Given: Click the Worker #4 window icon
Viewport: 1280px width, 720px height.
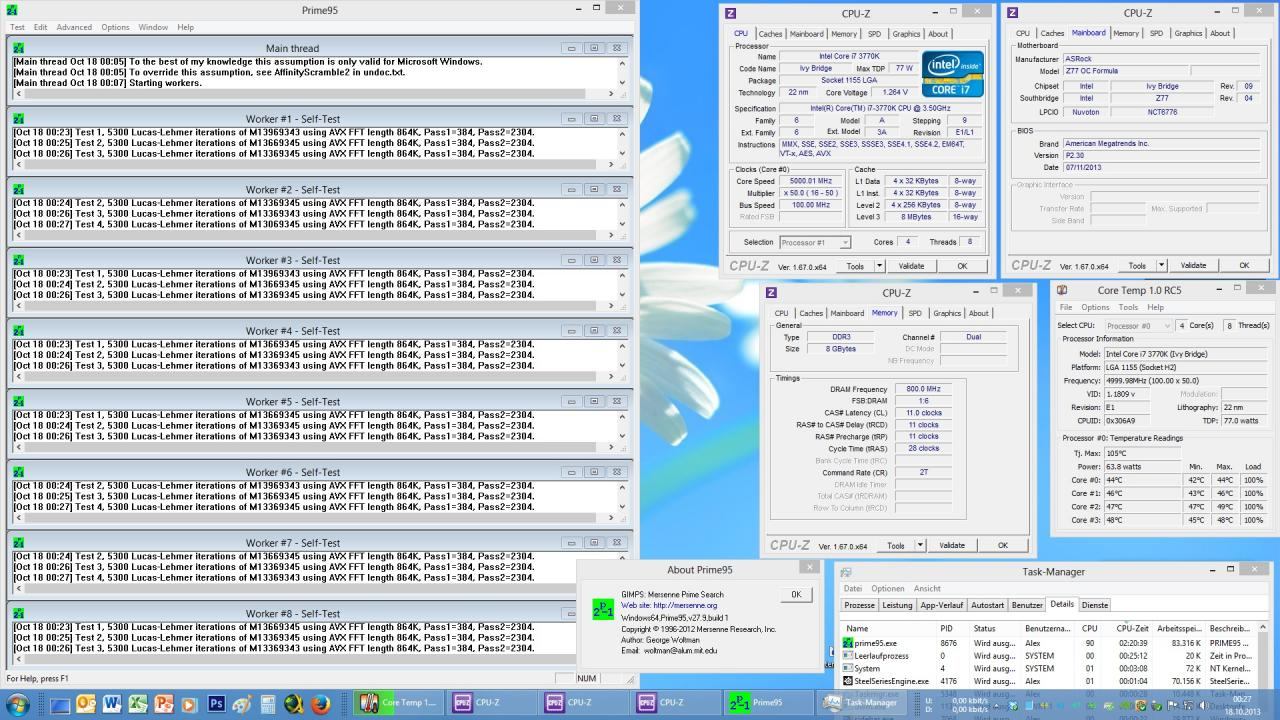Looking at the screenshot, I should (x=18, y=331).
